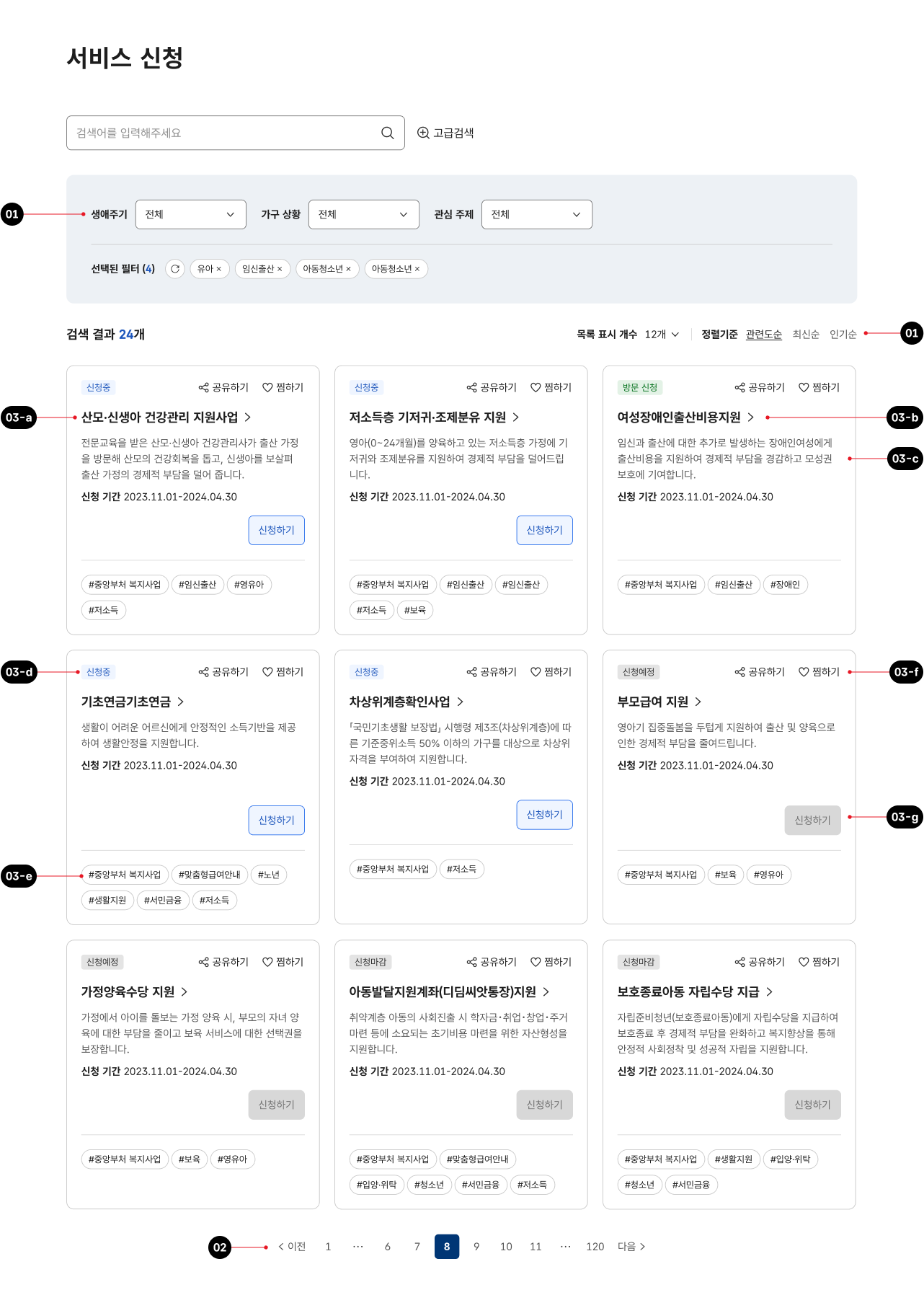This screenshot has height=1308, width=924.
Task: Click 신청하기 on 기초연금 card
Action: [276, 821]
